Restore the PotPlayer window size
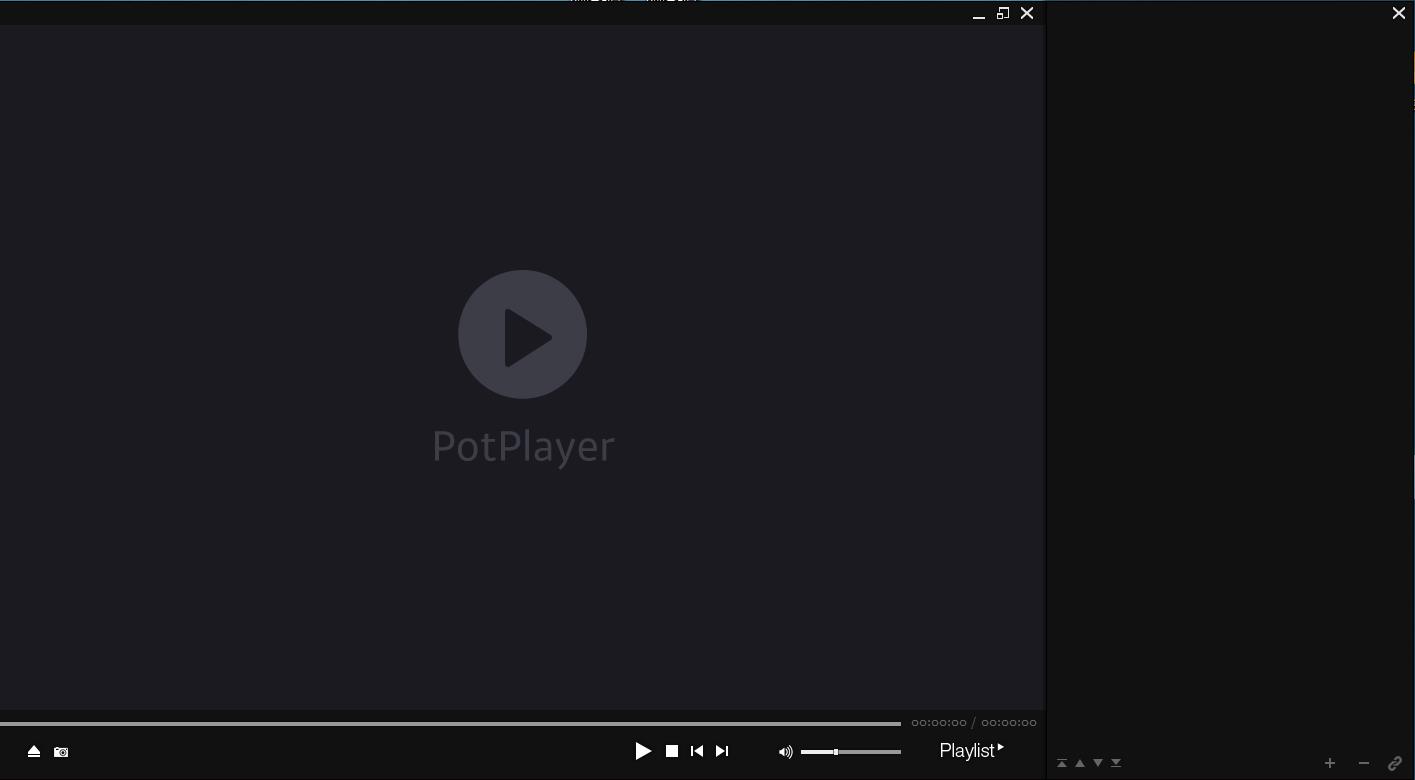This screenshot has height=780, width=1415. click(1003, 13)
